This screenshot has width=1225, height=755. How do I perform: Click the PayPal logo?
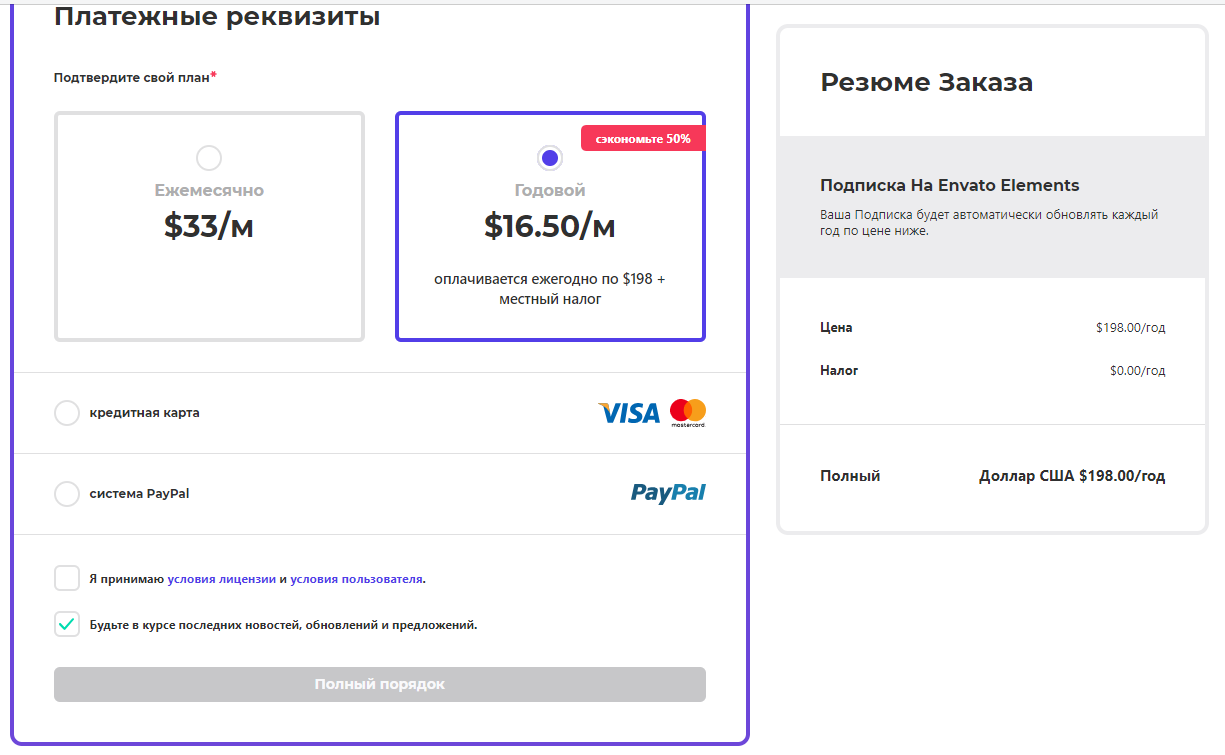click(668, 493)
